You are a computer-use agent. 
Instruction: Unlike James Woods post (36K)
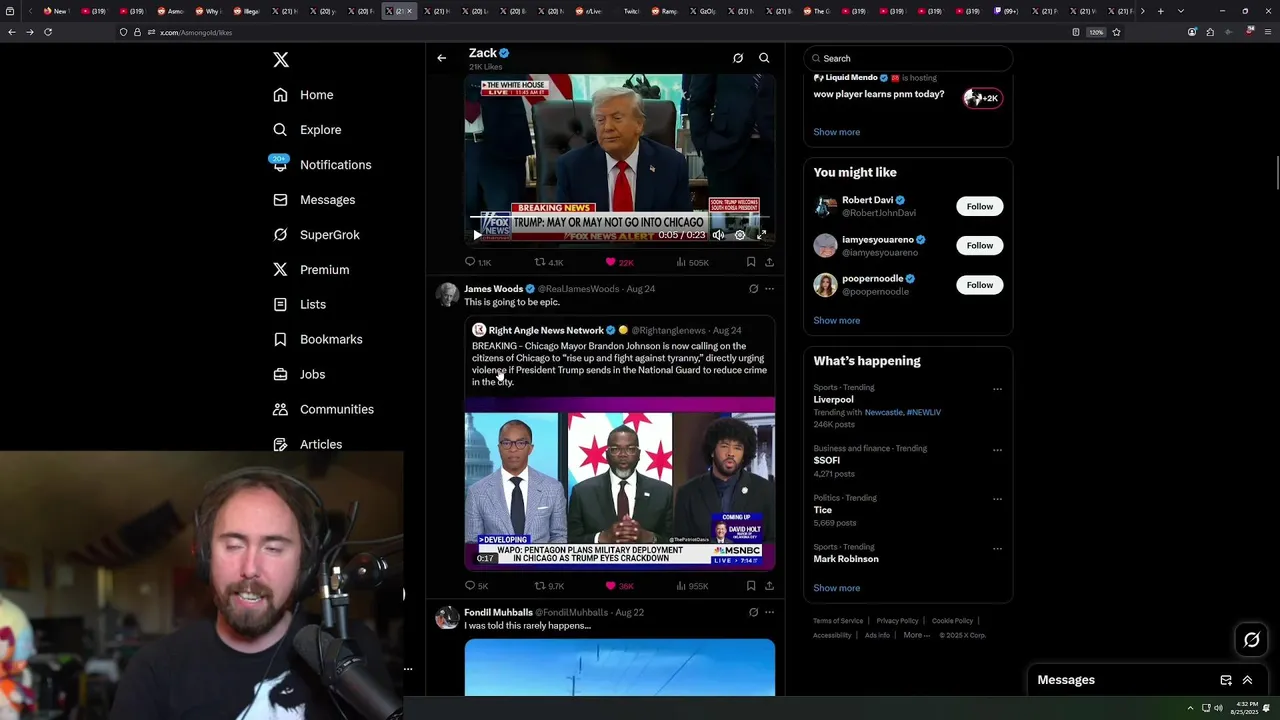coord(619,586)
